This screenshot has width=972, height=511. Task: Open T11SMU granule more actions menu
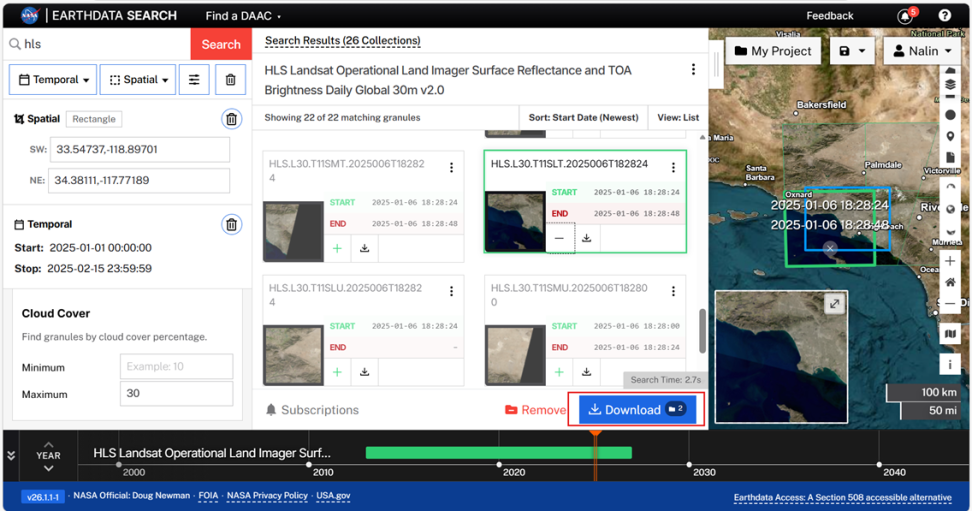(673, 291)
